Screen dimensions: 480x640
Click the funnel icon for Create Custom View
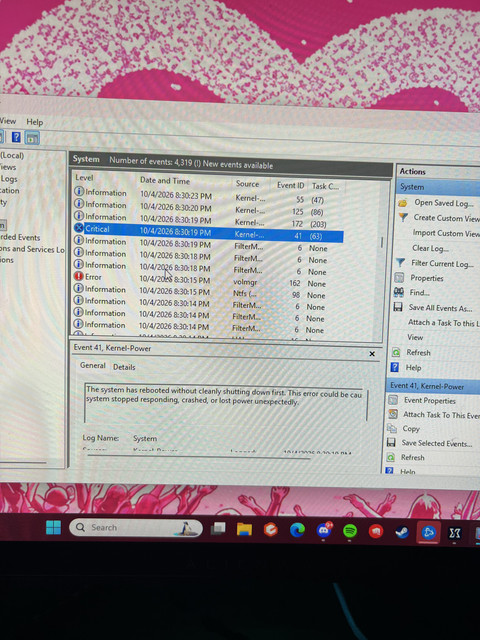pyautogui.click(x=403, y=217)
